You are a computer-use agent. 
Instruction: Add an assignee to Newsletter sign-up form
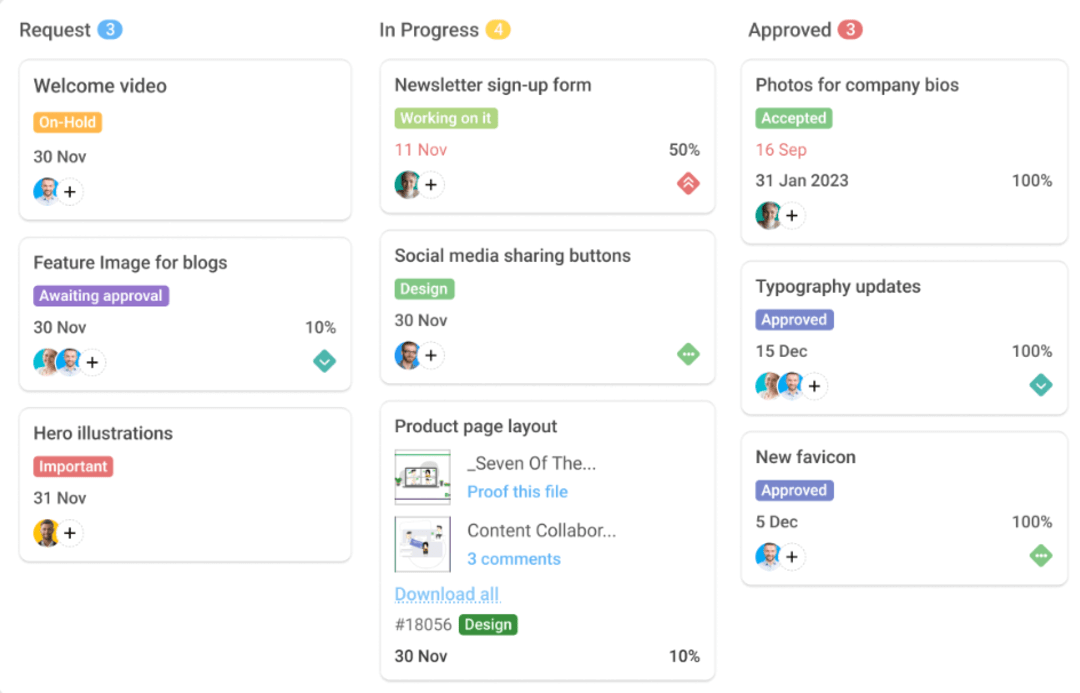click(430, 184)
